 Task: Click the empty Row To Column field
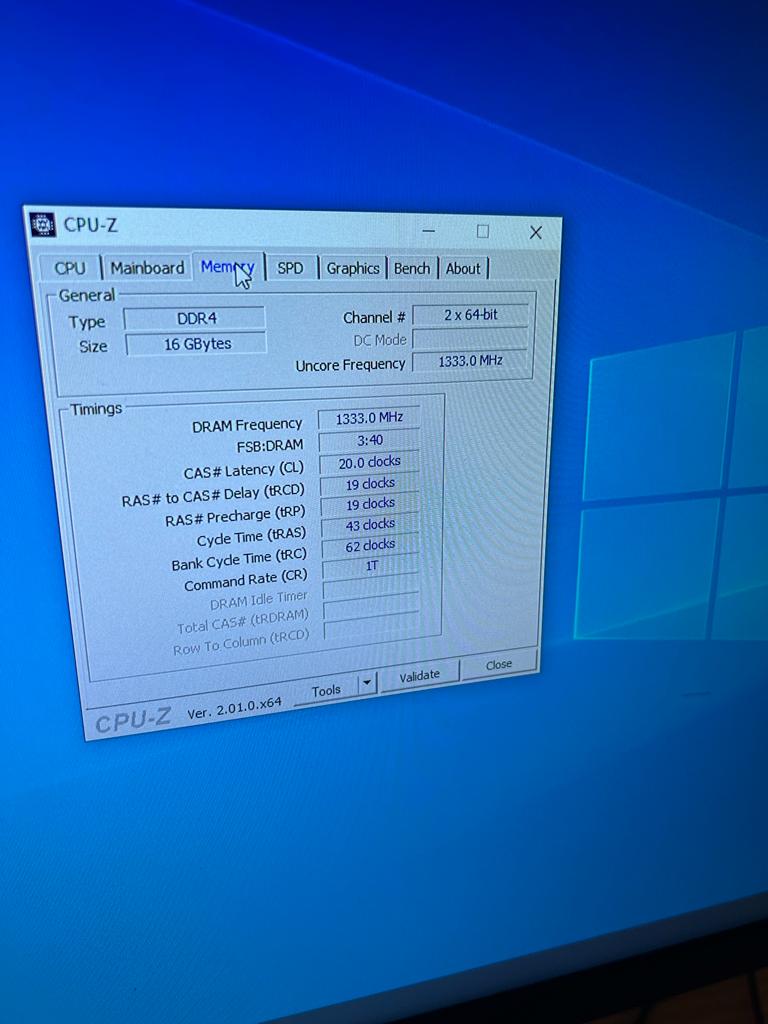372,626
